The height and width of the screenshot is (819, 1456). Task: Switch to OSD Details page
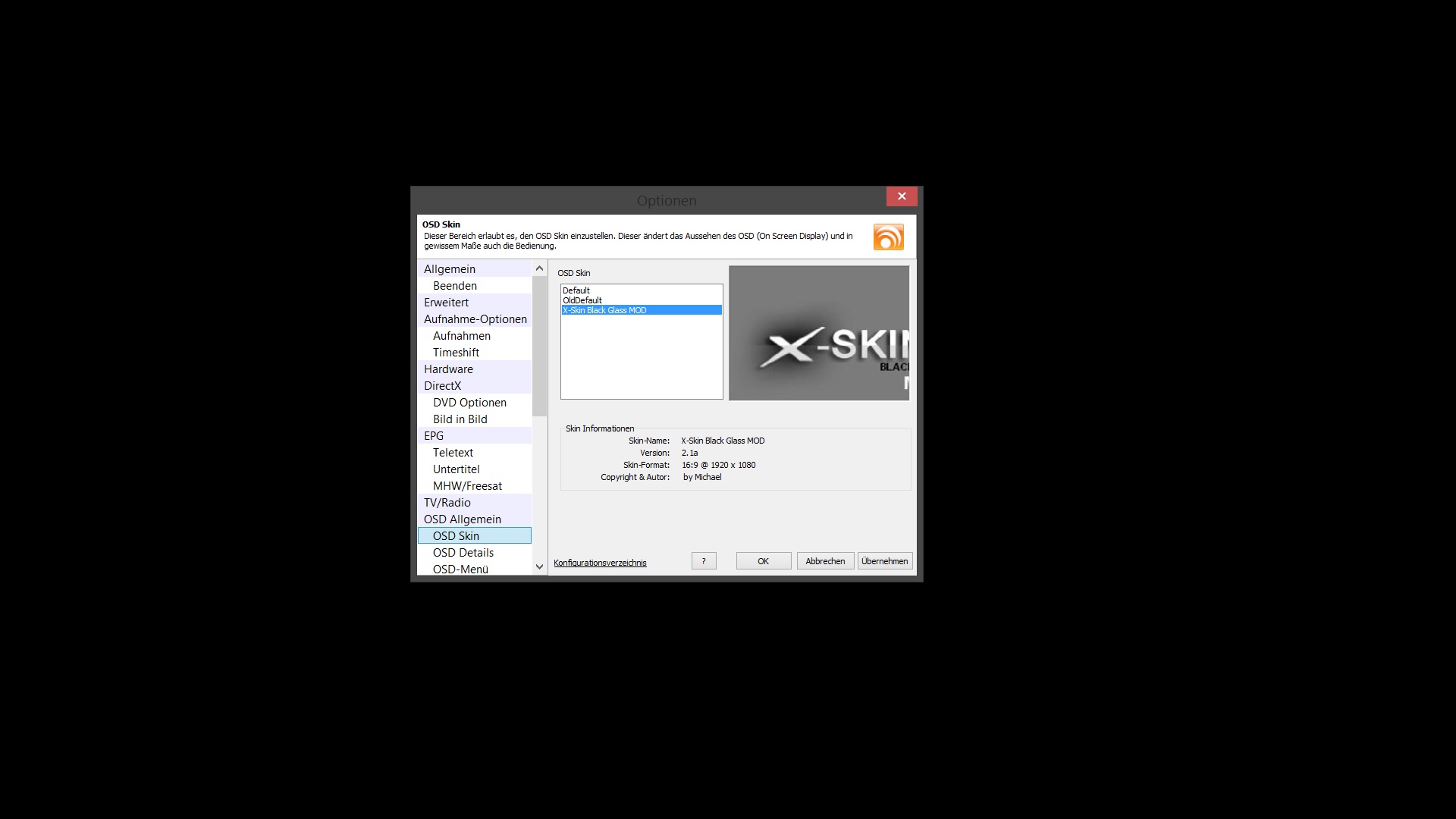point(463,553)
